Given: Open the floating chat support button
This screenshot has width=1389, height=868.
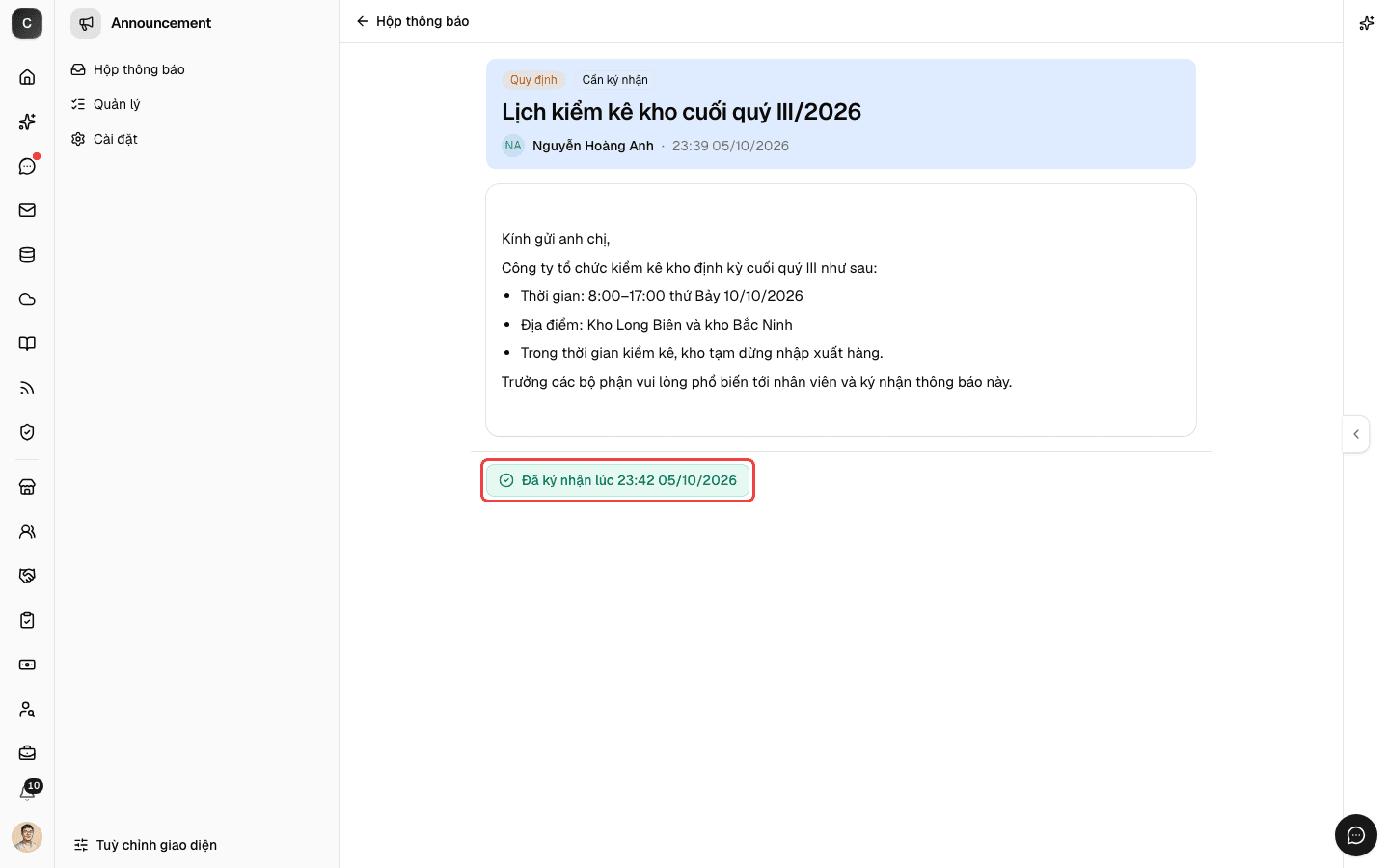Looking at the screenshot, I should point(1356,835).
